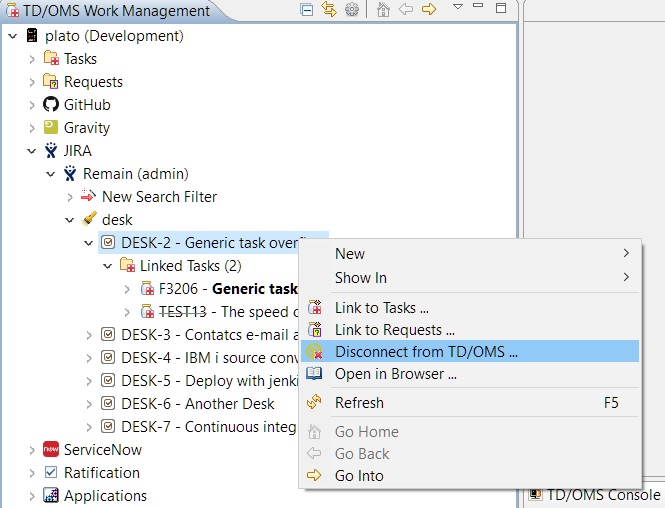The width and height of the screenshot is (665, 508).
Task: Expand the DESK-3 issue node
Action: tap(89, 335)
